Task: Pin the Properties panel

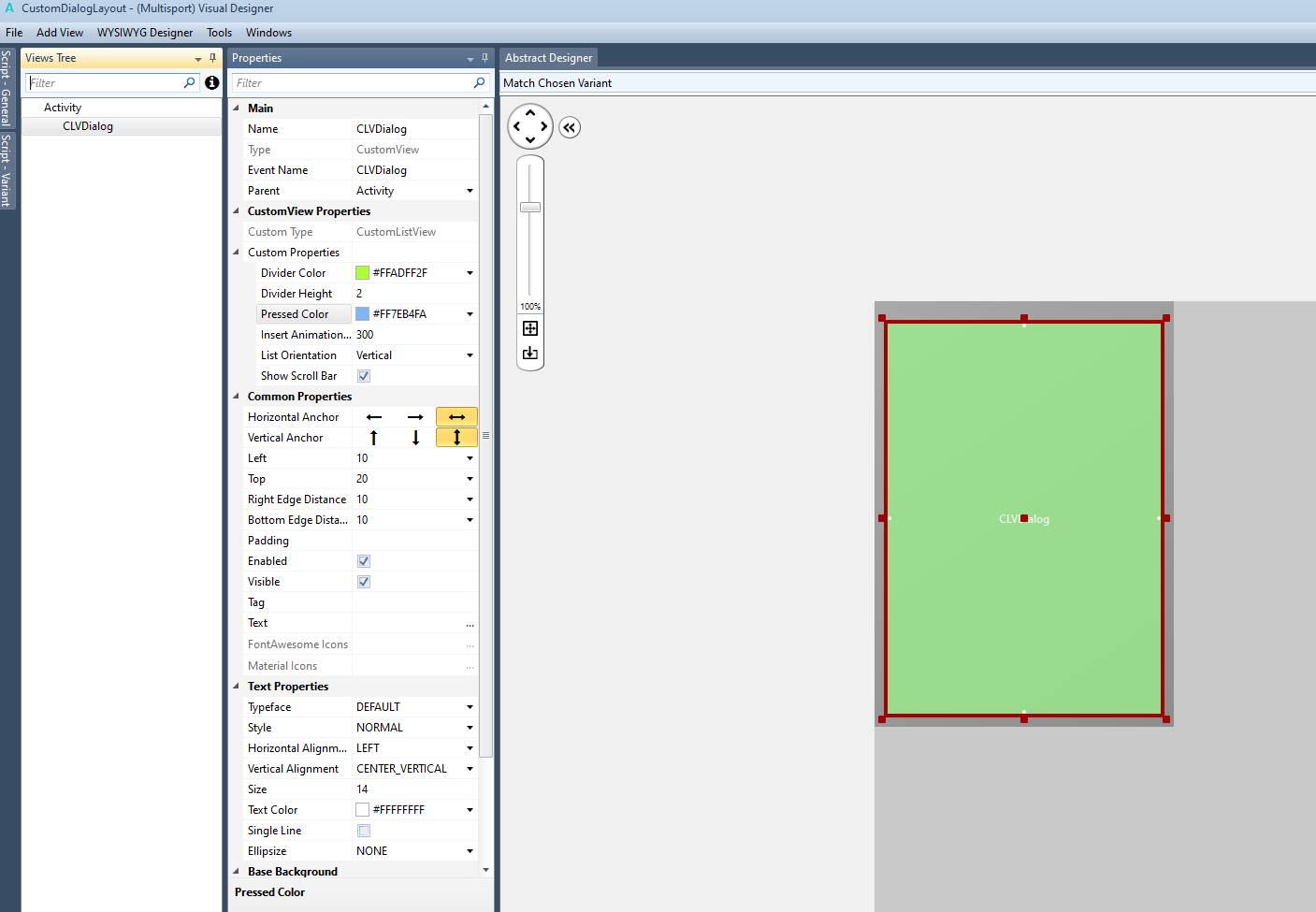Action: [484, 58]
